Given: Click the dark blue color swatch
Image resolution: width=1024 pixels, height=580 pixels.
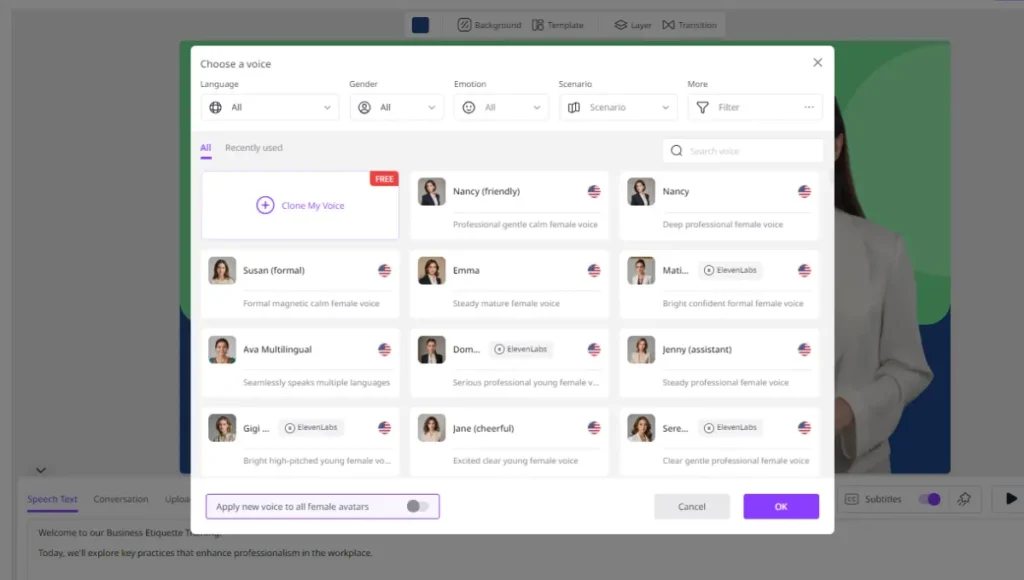Looking at the screenshot, I should click(x=420, y=25).
